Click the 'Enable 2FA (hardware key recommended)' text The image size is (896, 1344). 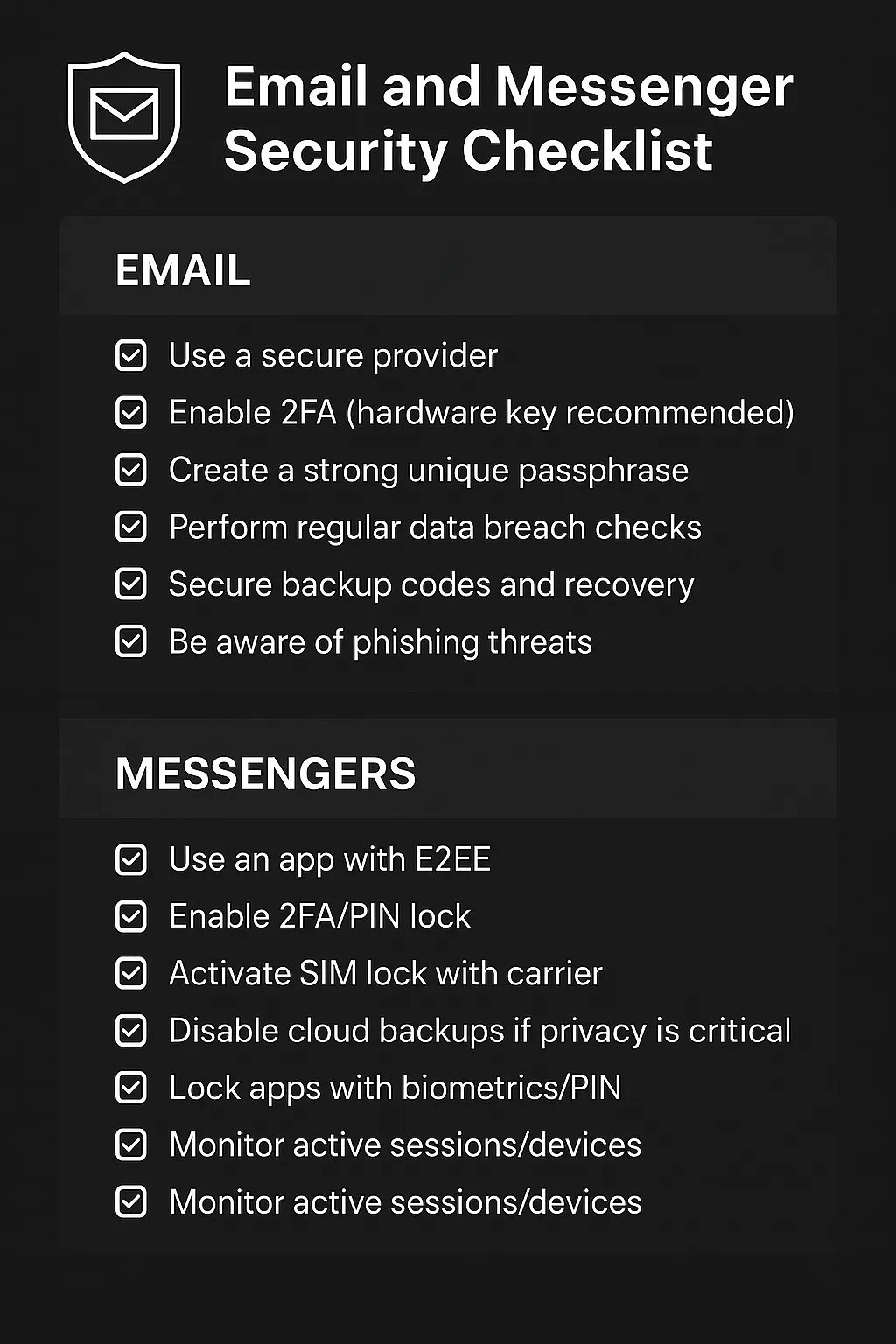point(481,413)
